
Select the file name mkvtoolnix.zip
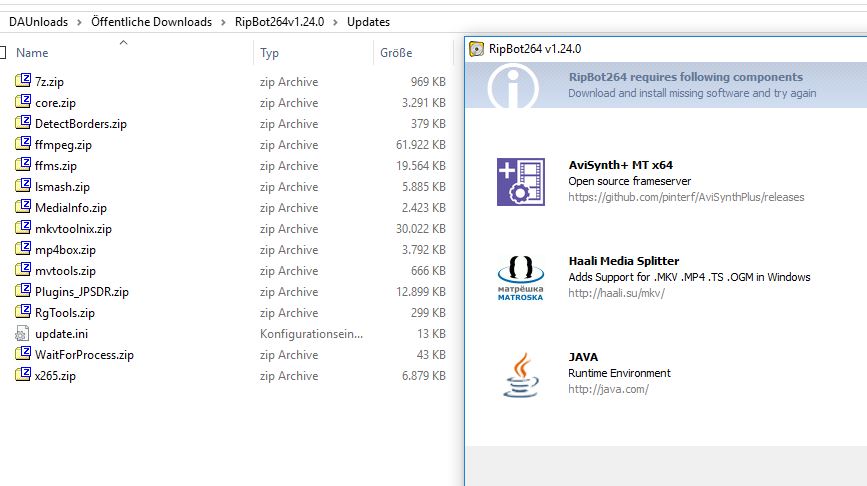click(73, 229)
